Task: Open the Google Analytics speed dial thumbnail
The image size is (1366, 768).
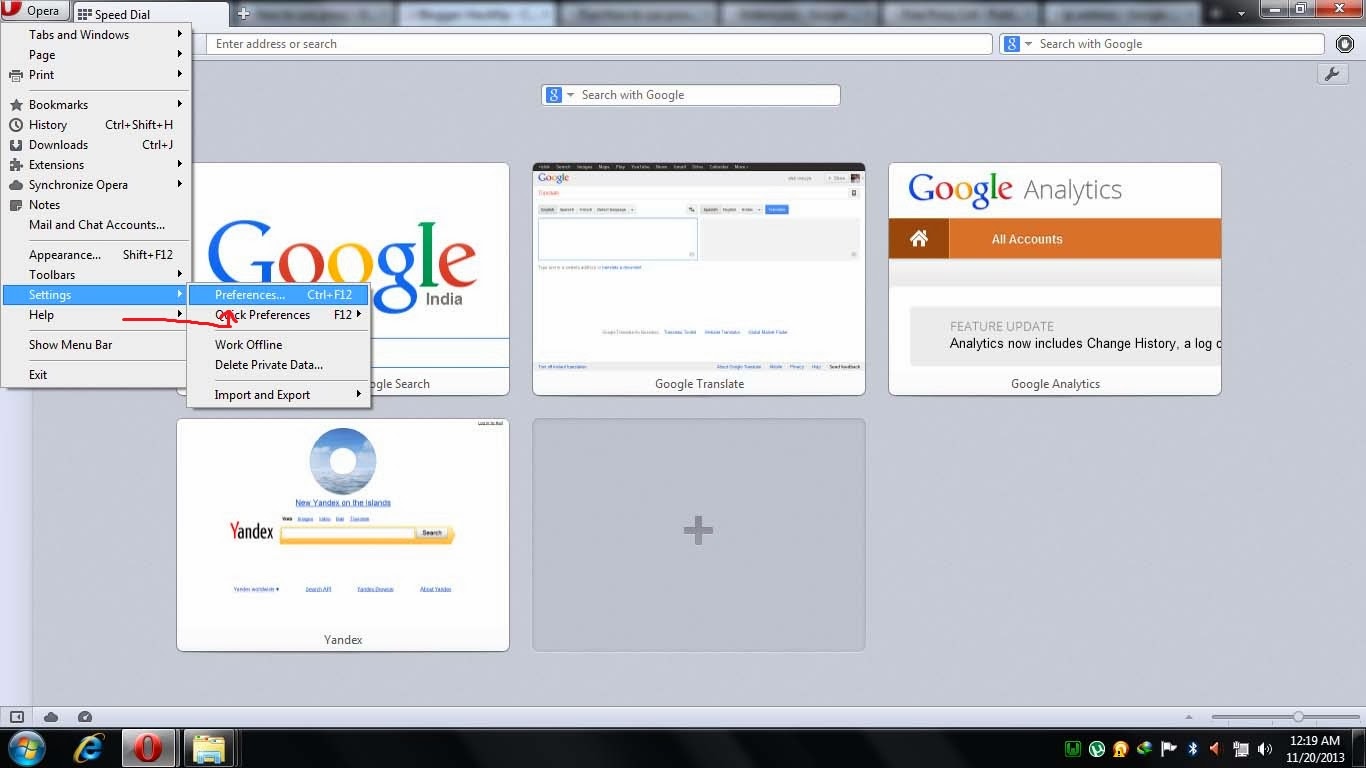Action: click(1055, 279)
